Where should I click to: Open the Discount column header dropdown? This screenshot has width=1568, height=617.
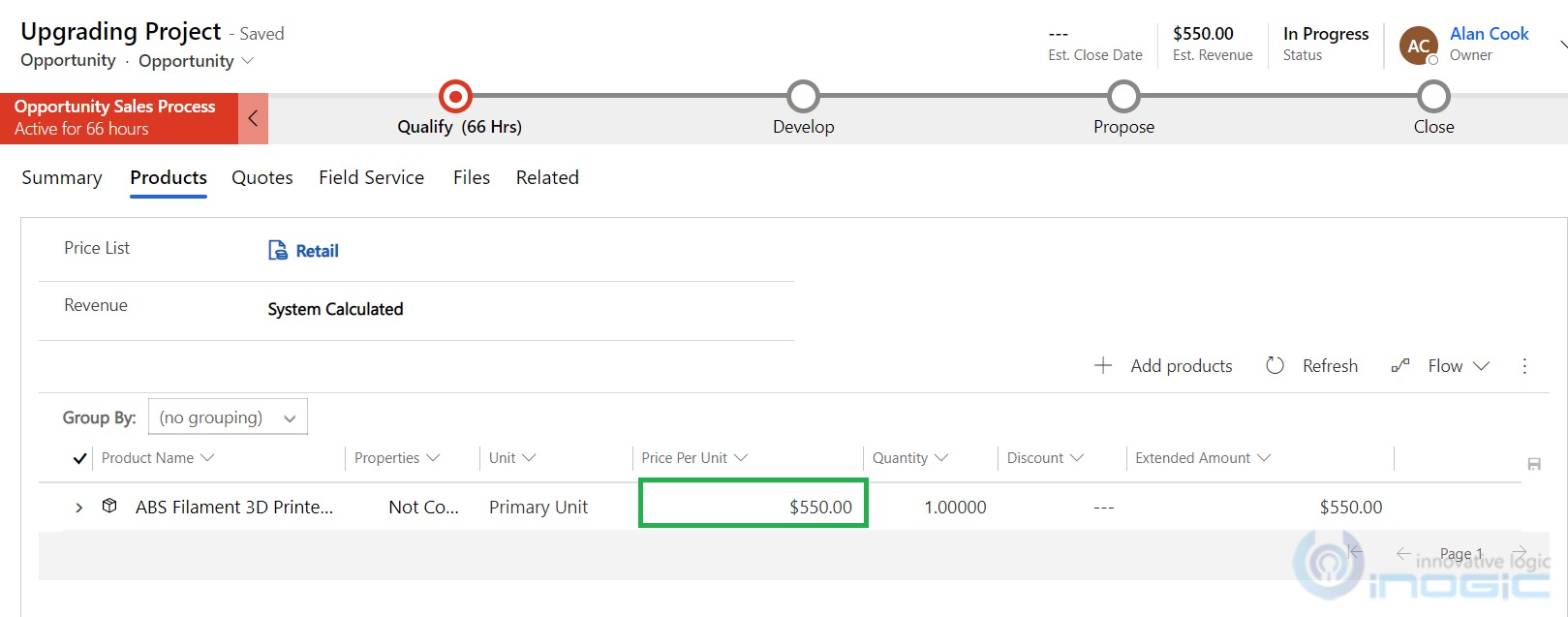pyautogui.click(x=1076, y=458)
